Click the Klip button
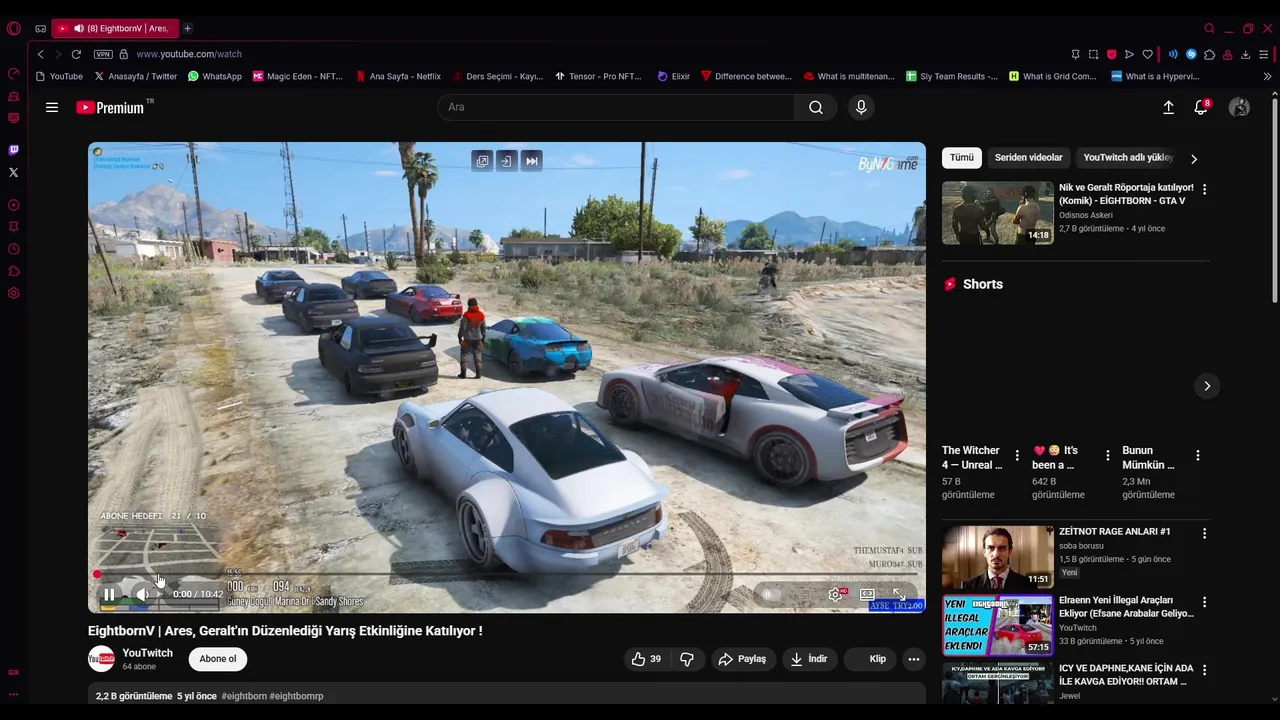Screen dimensions: 1280x720 871,659
